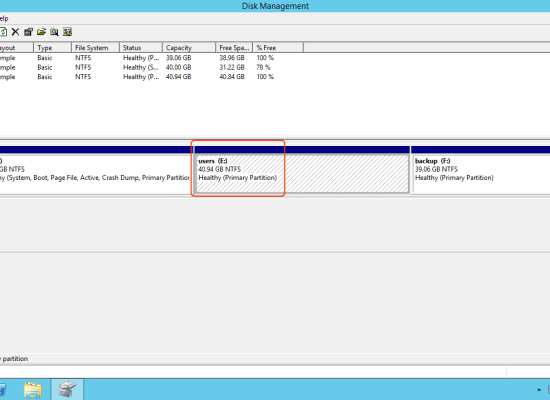Open Properties via the toolbar icon
The image size is (550, 400).
click(x=28, y=32)
